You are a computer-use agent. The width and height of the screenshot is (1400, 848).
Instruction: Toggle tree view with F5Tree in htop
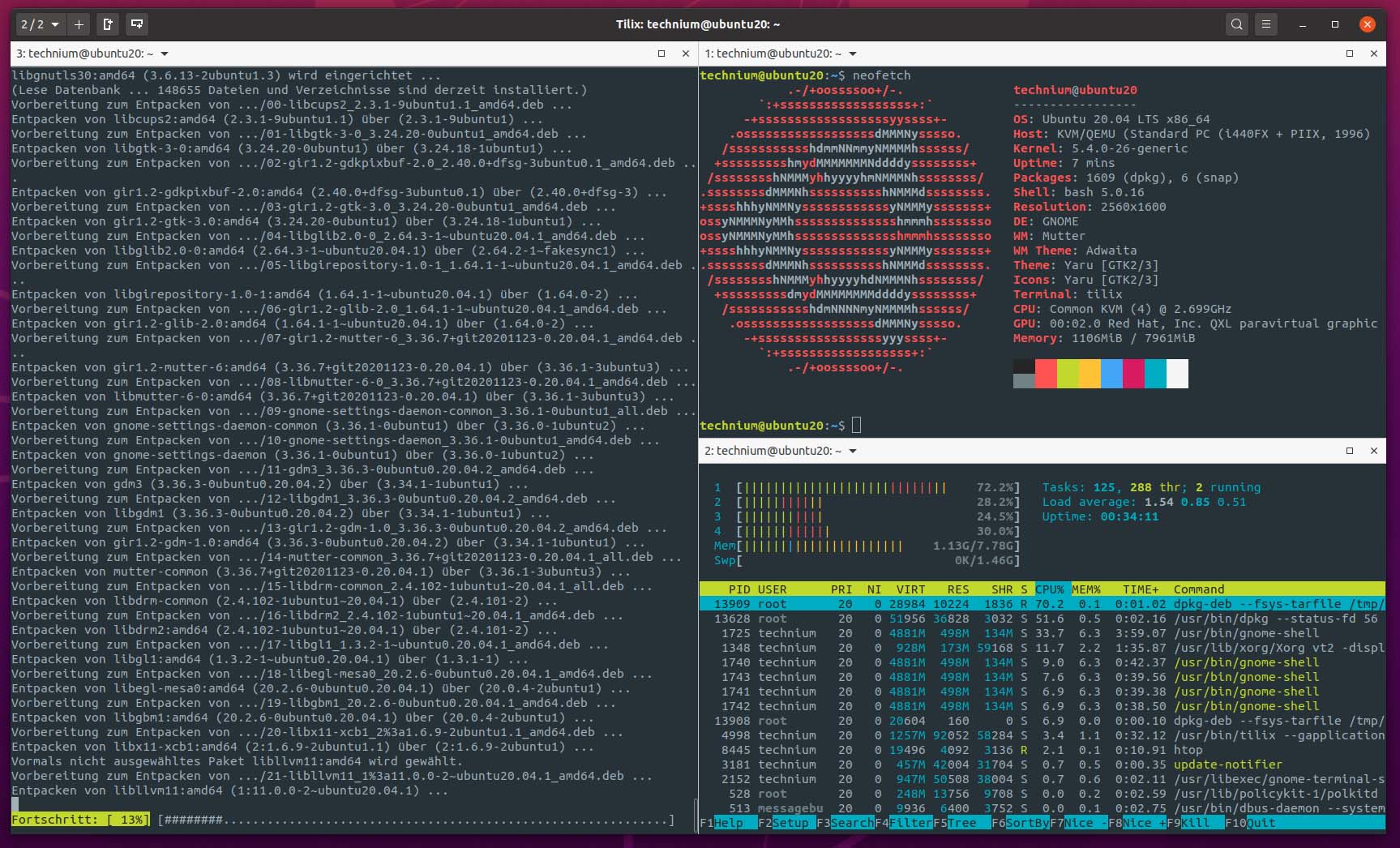(957, 822)
